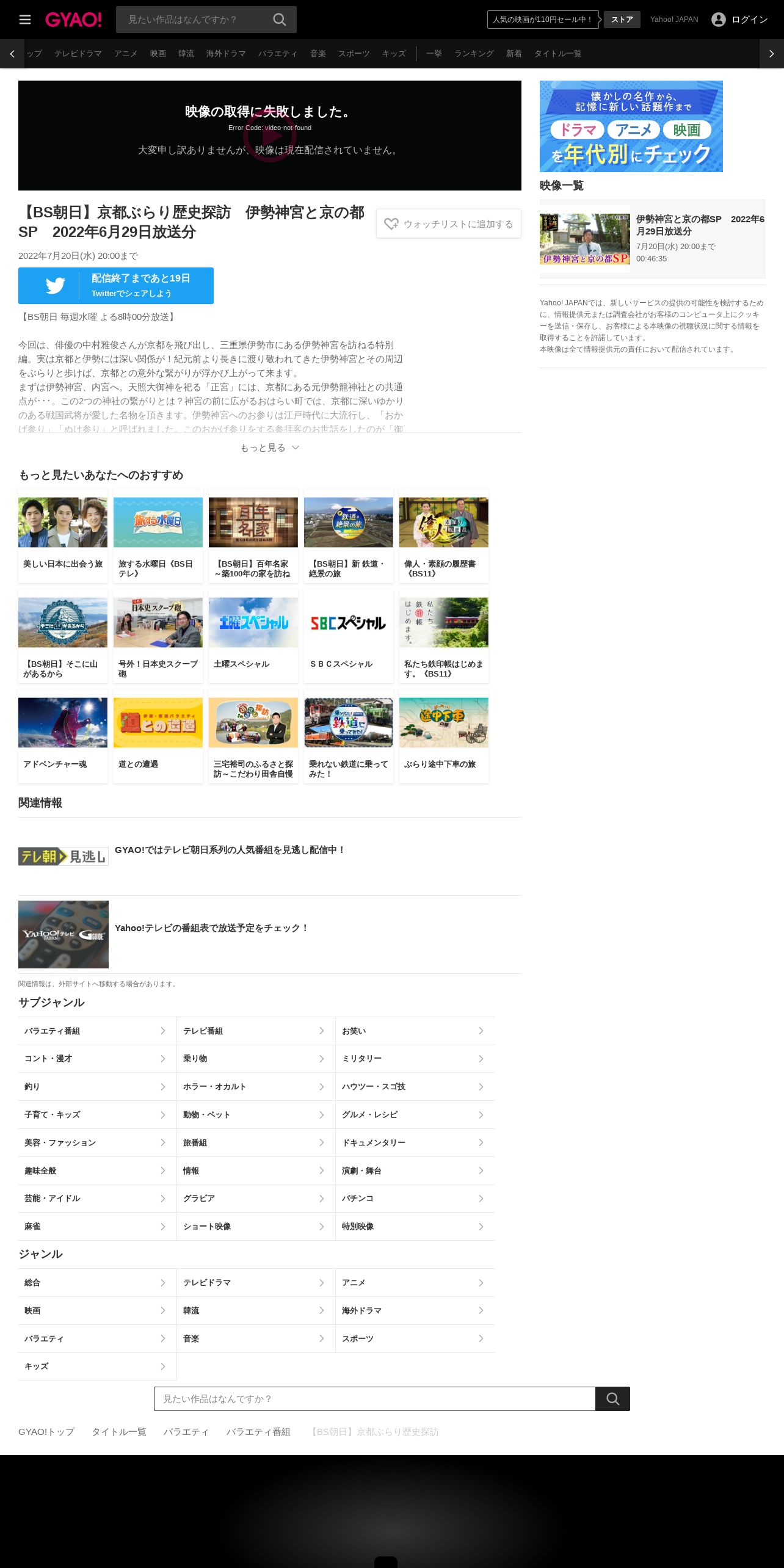Select テレビドラマ in top navigation
Image resolution: width=784 pixels, height=1568 pixels.
click(78, 54)
